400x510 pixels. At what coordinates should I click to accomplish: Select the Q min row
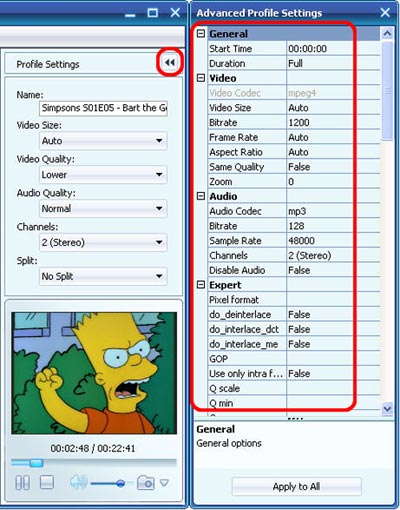pos(294,403)
